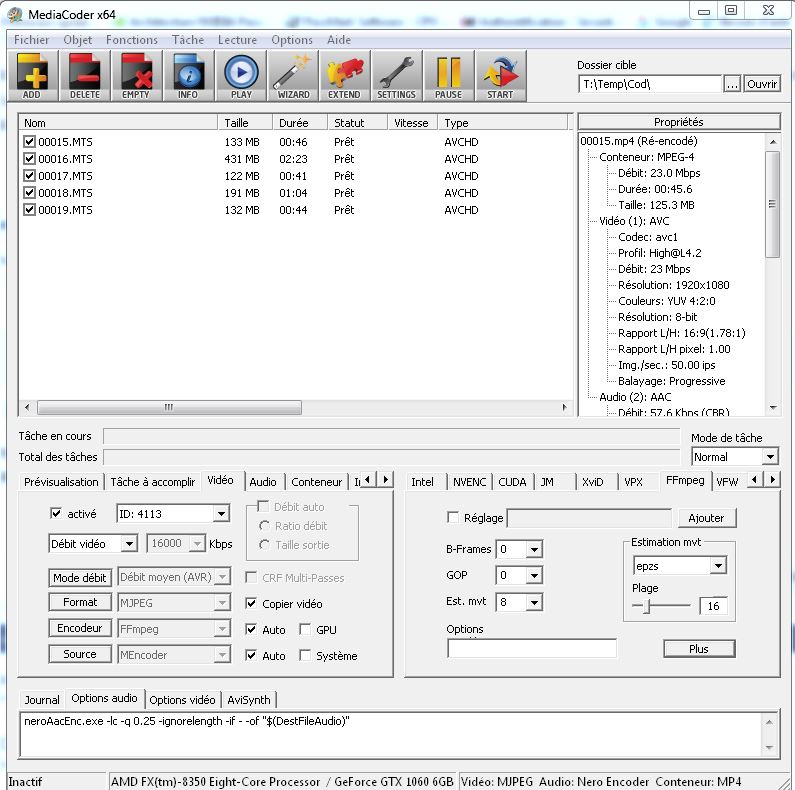Enable the GPU checkbox
The height and width of the screenshot is (790, 795).
point(306,630)
